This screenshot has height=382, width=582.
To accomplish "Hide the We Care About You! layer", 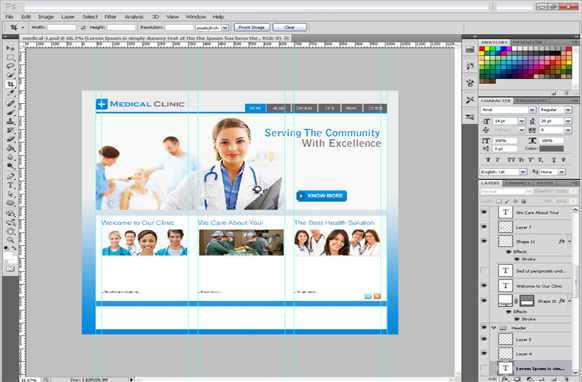I will [x=484, y=212].
